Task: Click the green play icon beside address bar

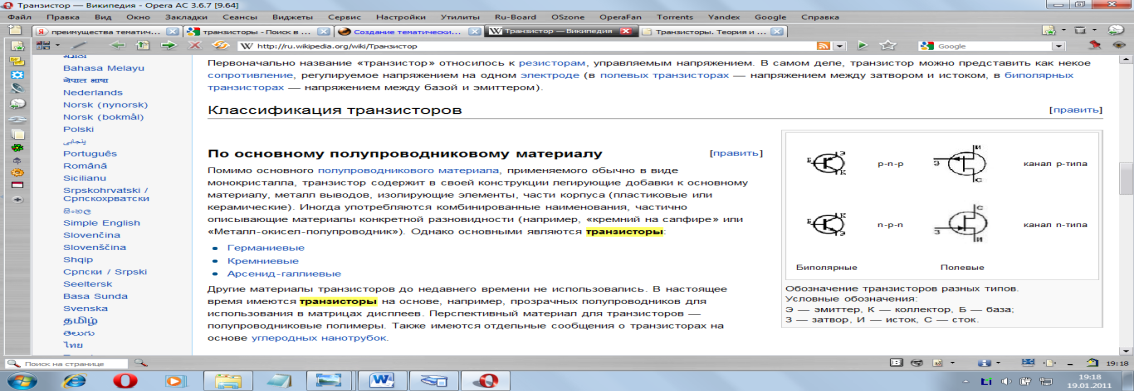Action: pos(863,46)
